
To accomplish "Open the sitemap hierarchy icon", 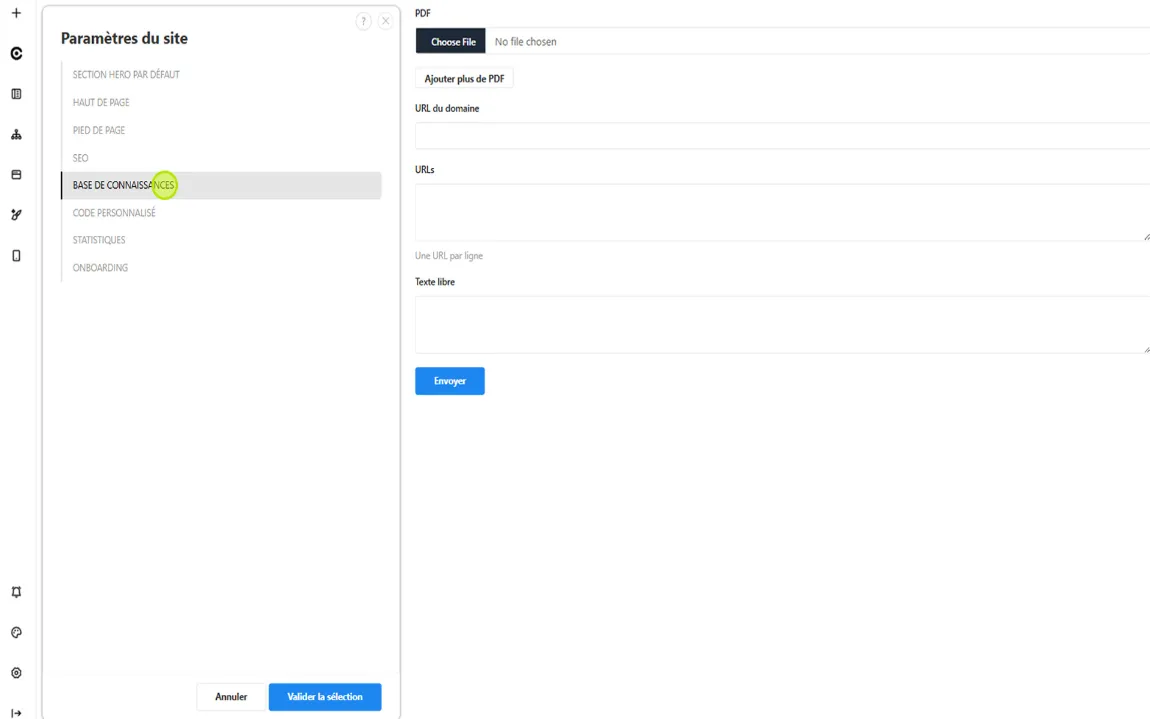I will pyautogui.click(x=16, y=134).
